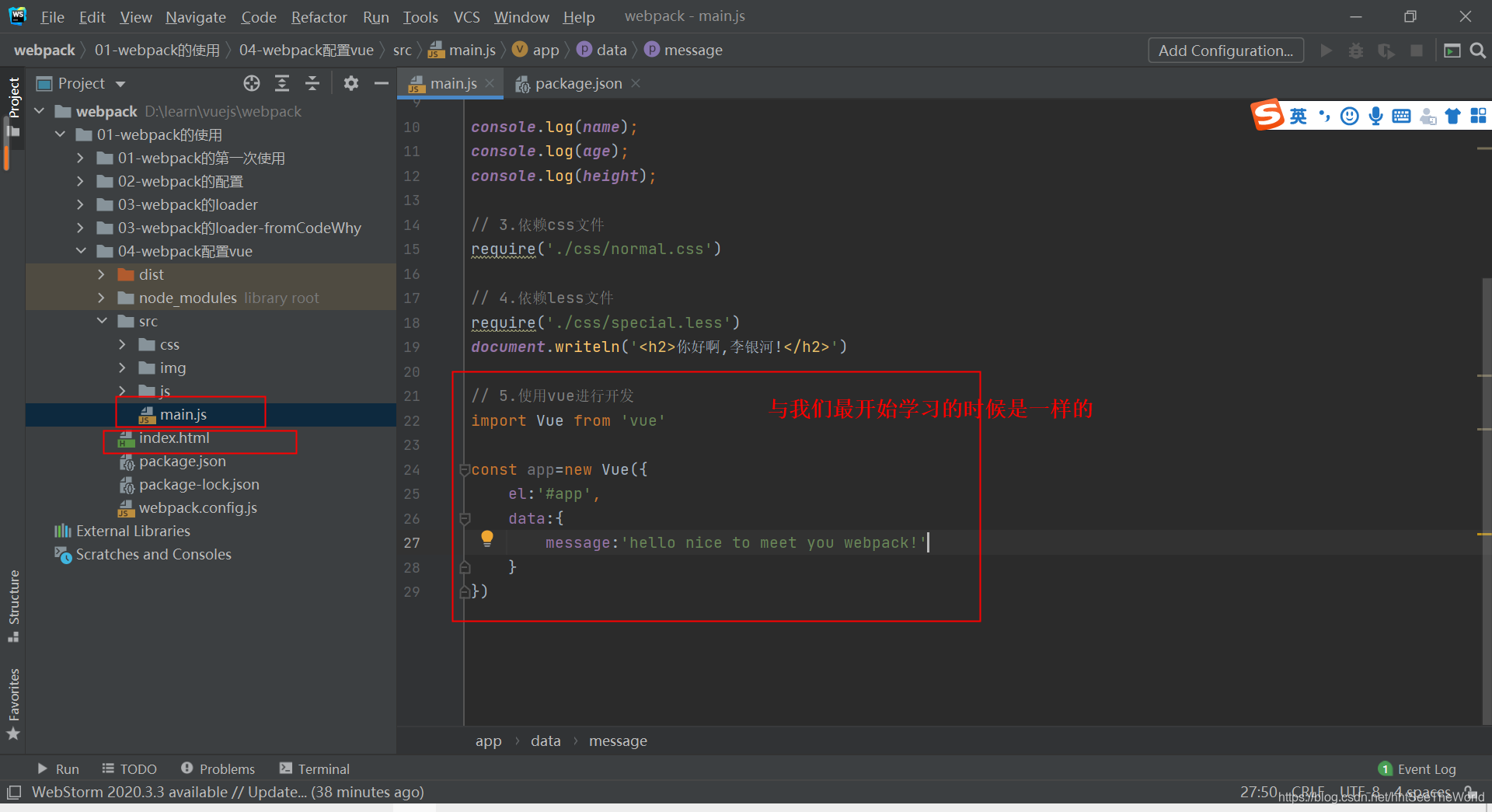Click the Debug bug icon in toolbar
Screen dimensions: 1492x812
(1356, 51)
